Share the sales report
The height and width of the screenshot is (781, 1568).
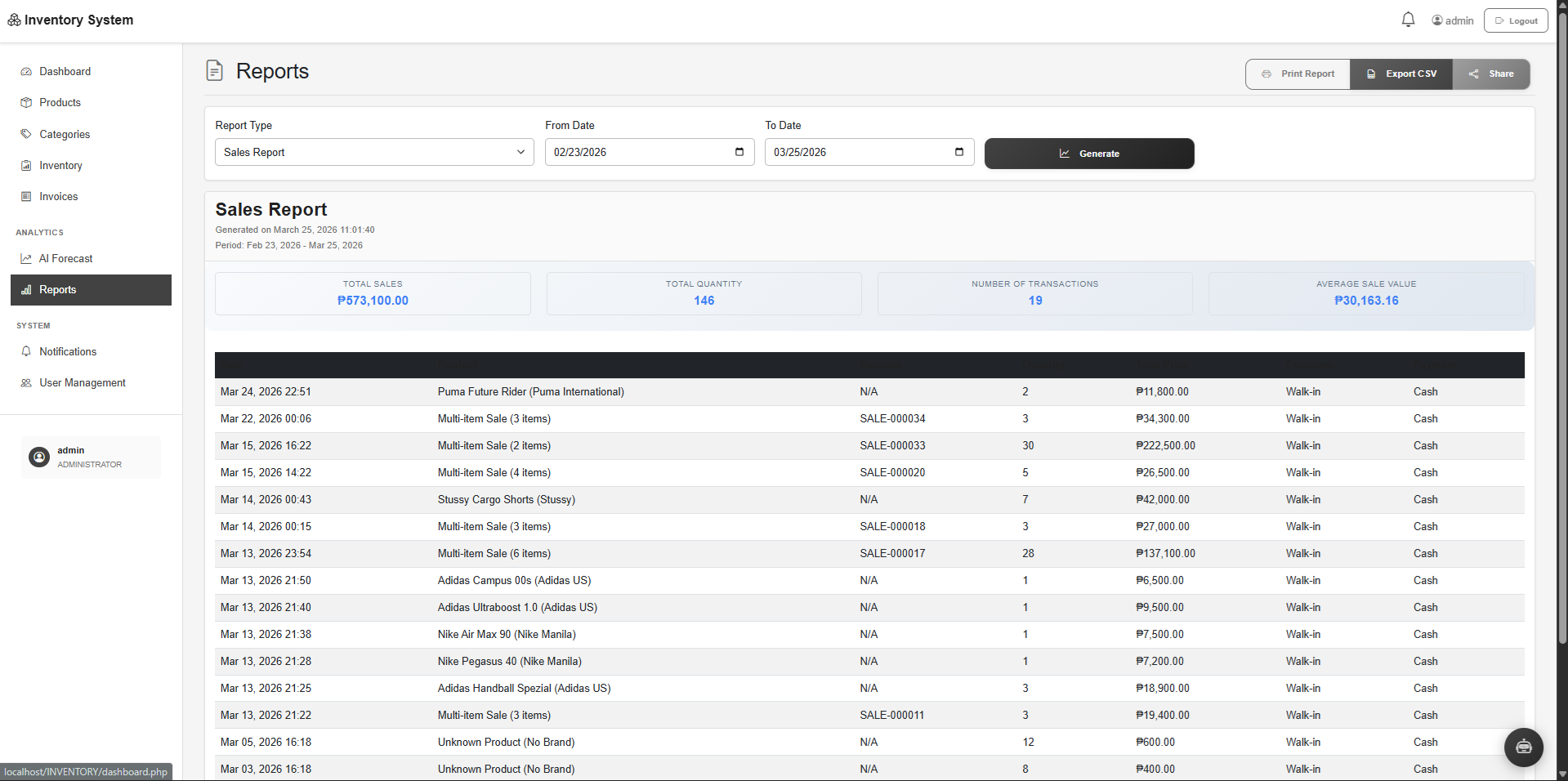pyautogui.click(x=1491, y=74)
